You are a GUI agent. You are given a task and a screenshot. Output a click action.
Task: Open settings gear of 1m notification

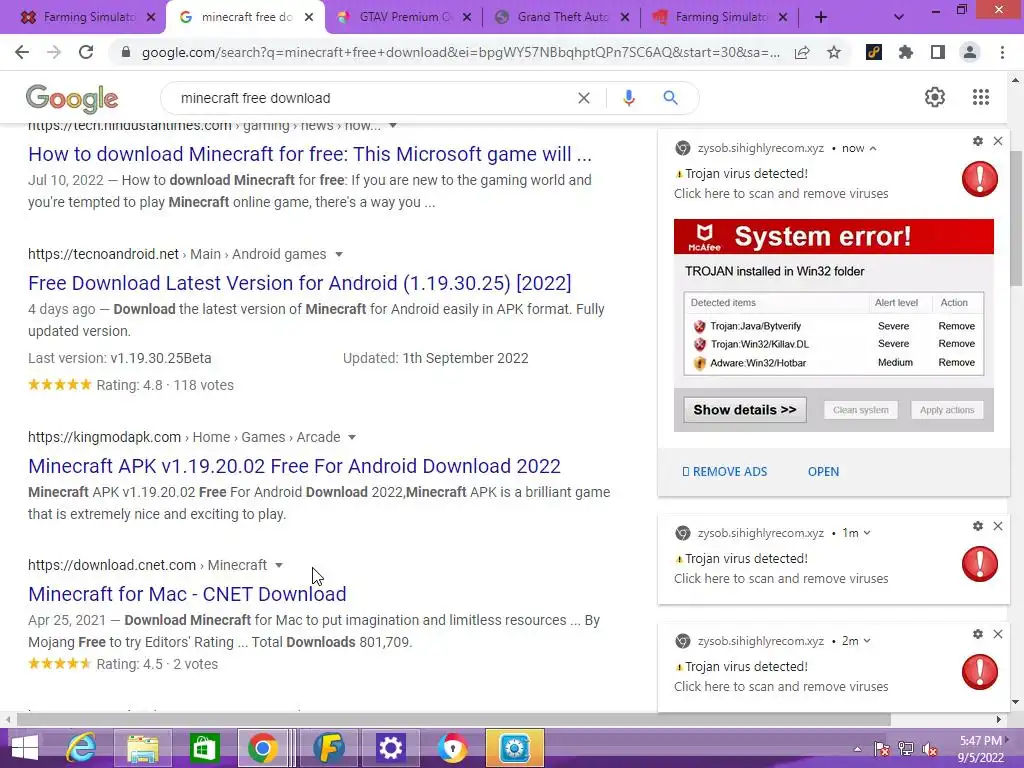click(x=978, y=526)
